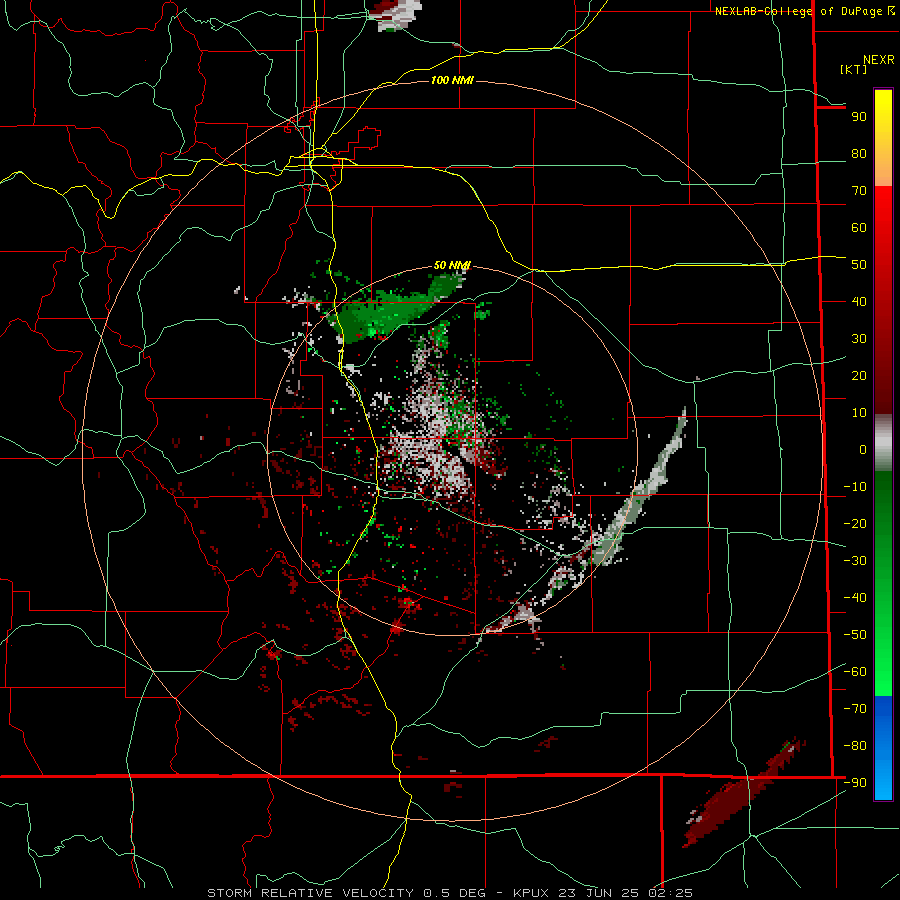Click the "0.5 DEG" elevation text in footer
Screen dimensions: 900x900
[x=454, y=893]
